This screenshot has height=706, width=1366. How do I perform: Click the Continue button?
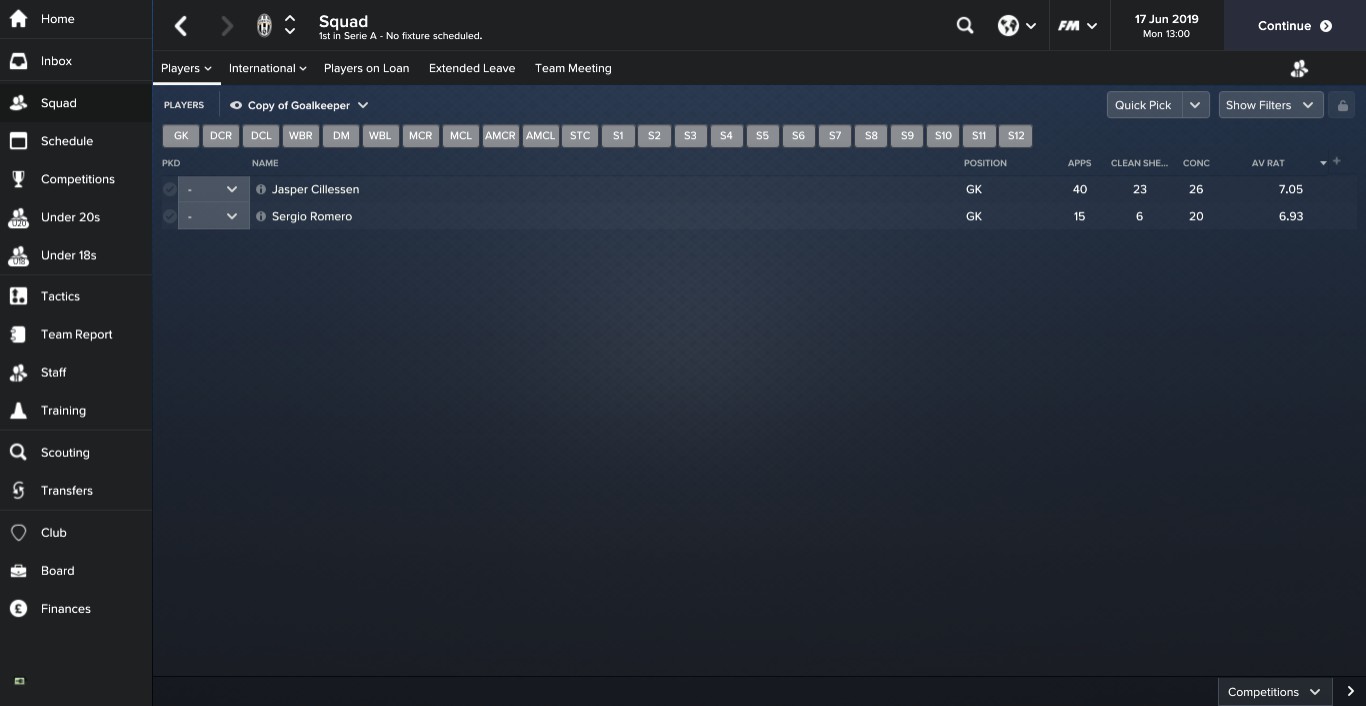[x=1295, y=26]
